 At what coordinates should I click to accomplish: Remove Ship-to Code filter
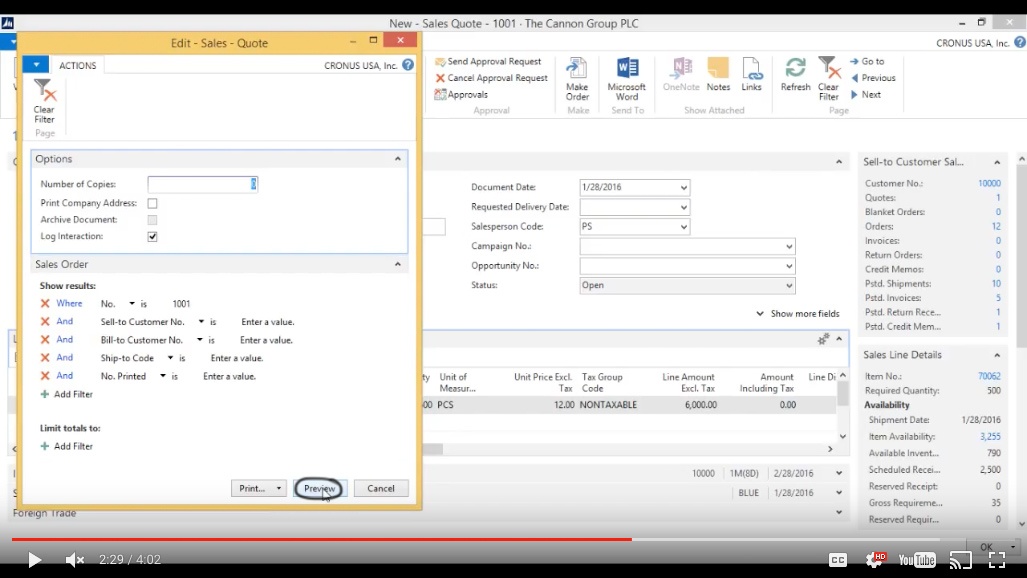pos(45,357)
